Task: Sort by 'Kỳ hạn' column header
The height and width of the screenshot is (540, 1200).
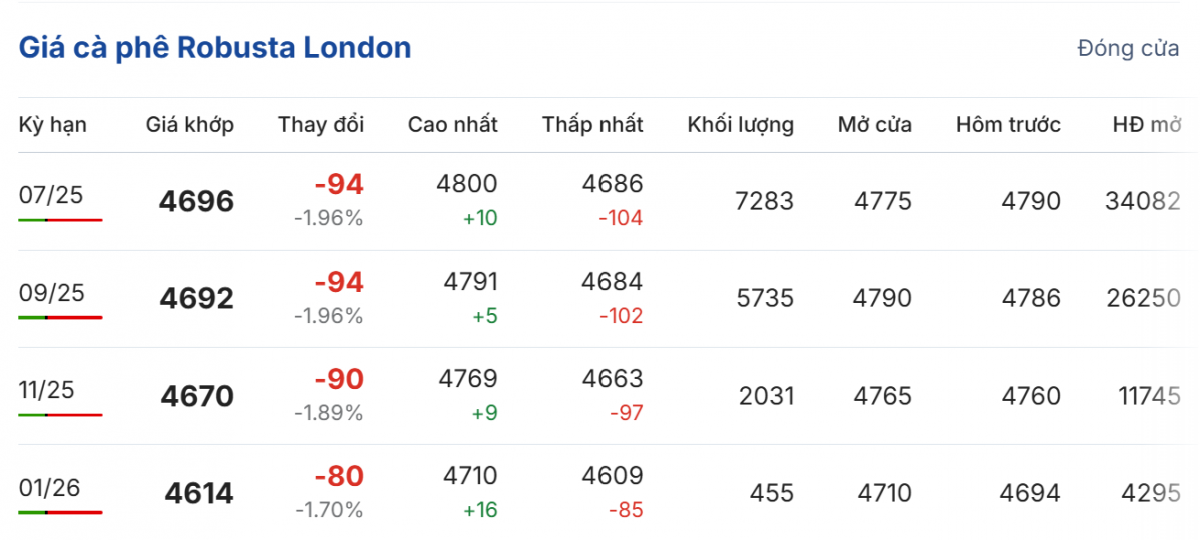Action: coord(53,125)
